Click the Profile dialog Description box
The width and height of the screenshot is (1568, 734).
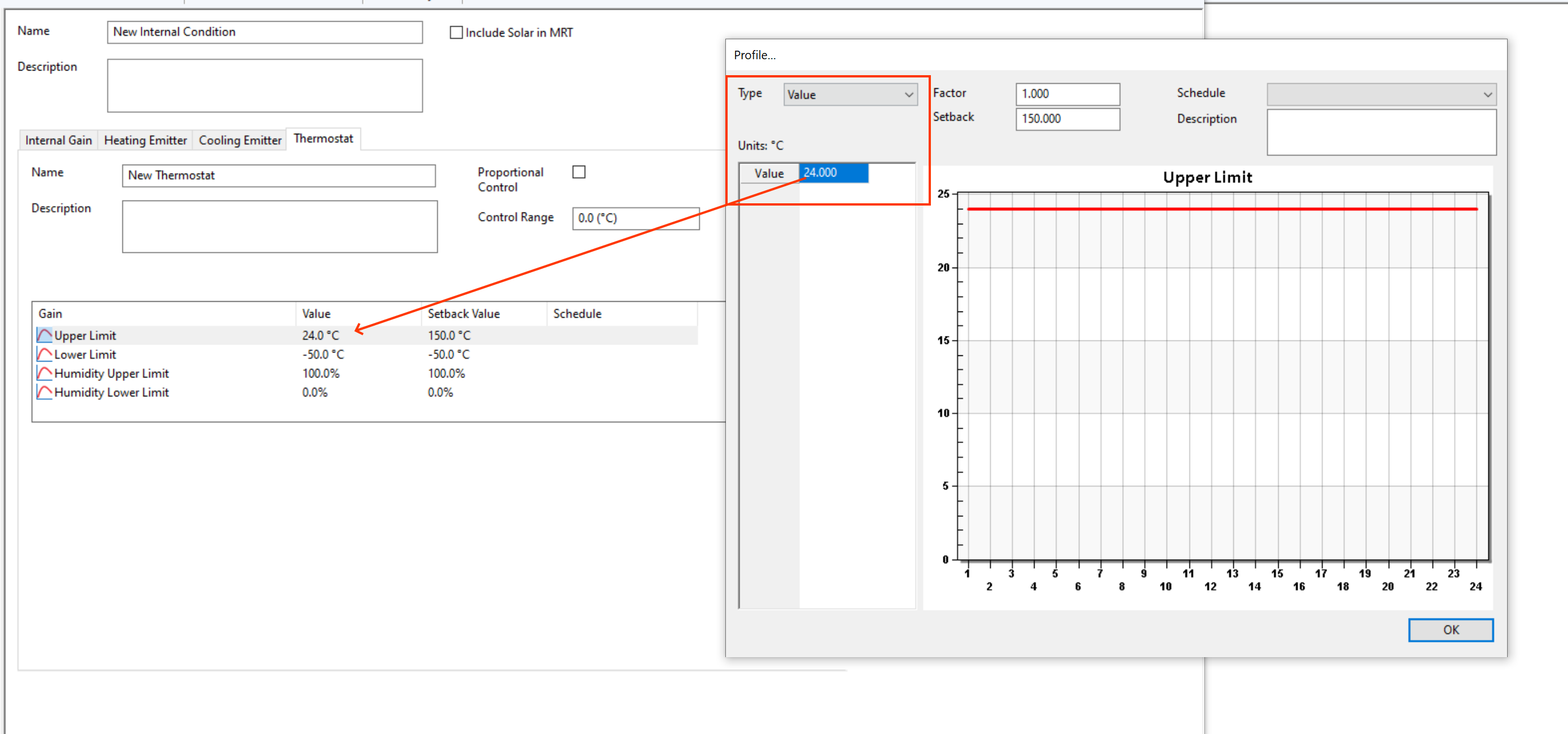point(1381,132)
